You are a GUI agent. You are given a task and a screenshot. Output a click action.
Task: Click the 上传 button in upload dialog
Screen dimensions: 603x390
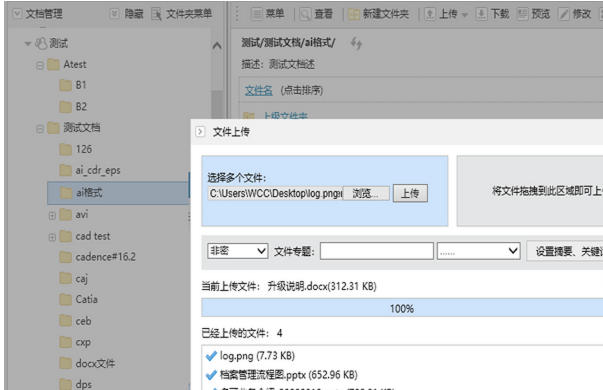coord(410,193)
